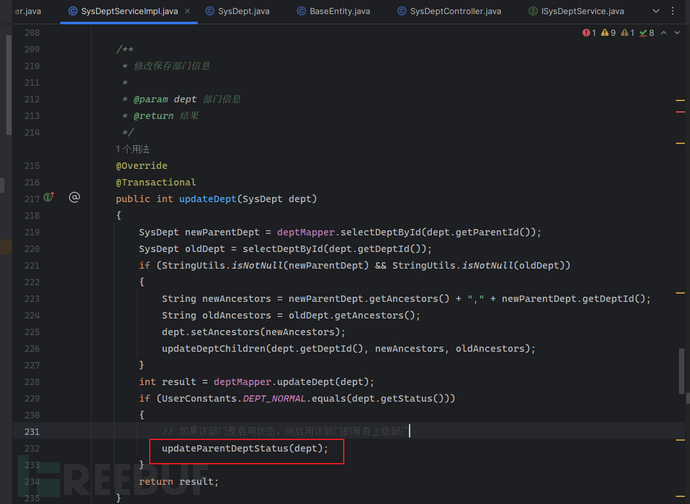Click the @Transactional annotation
Image resolution: width=690 pixels, height=504 pixels.
[x=156, y=182]
